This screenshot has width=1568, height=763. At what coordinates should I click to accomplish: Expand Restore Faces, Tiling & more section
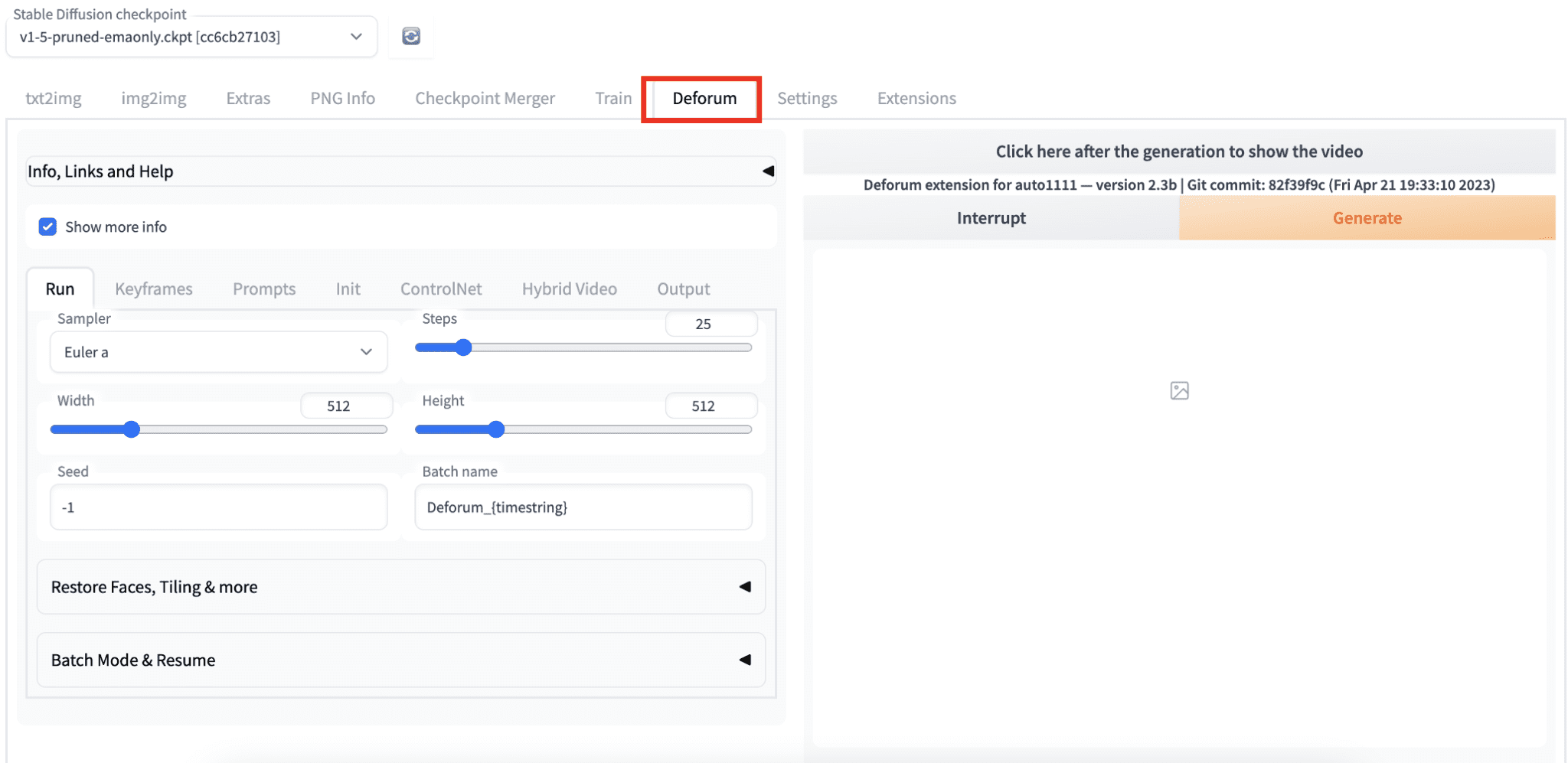coord(400,587)
